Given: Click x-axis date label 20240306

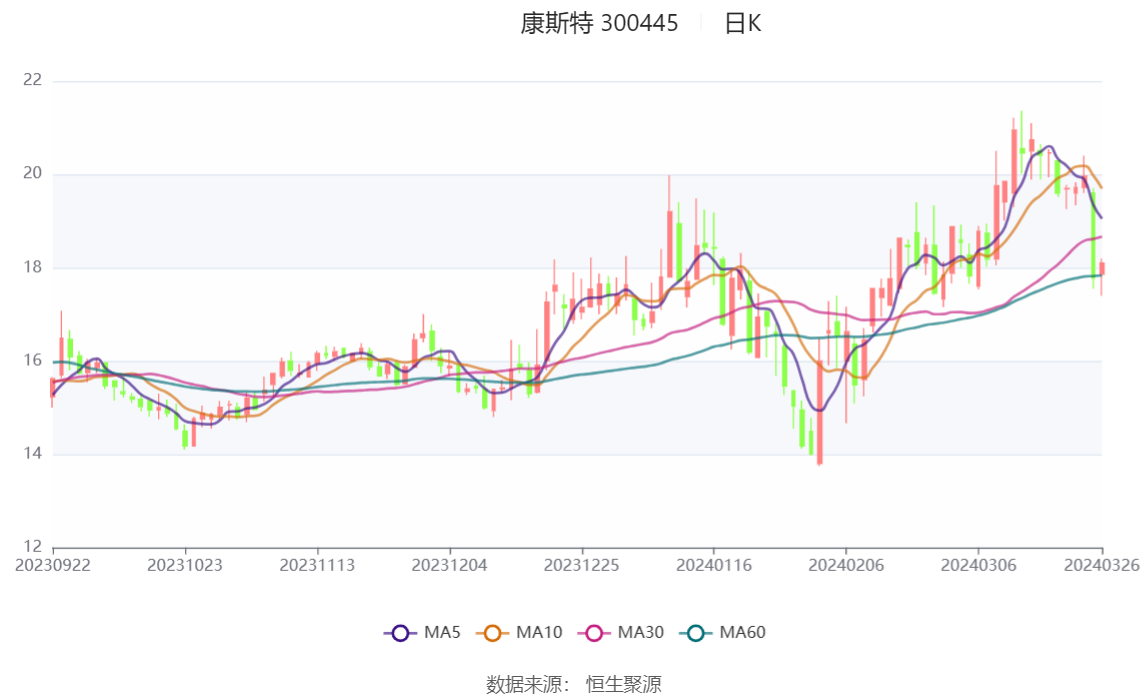Looking at the screenshot, I should 978,565.
